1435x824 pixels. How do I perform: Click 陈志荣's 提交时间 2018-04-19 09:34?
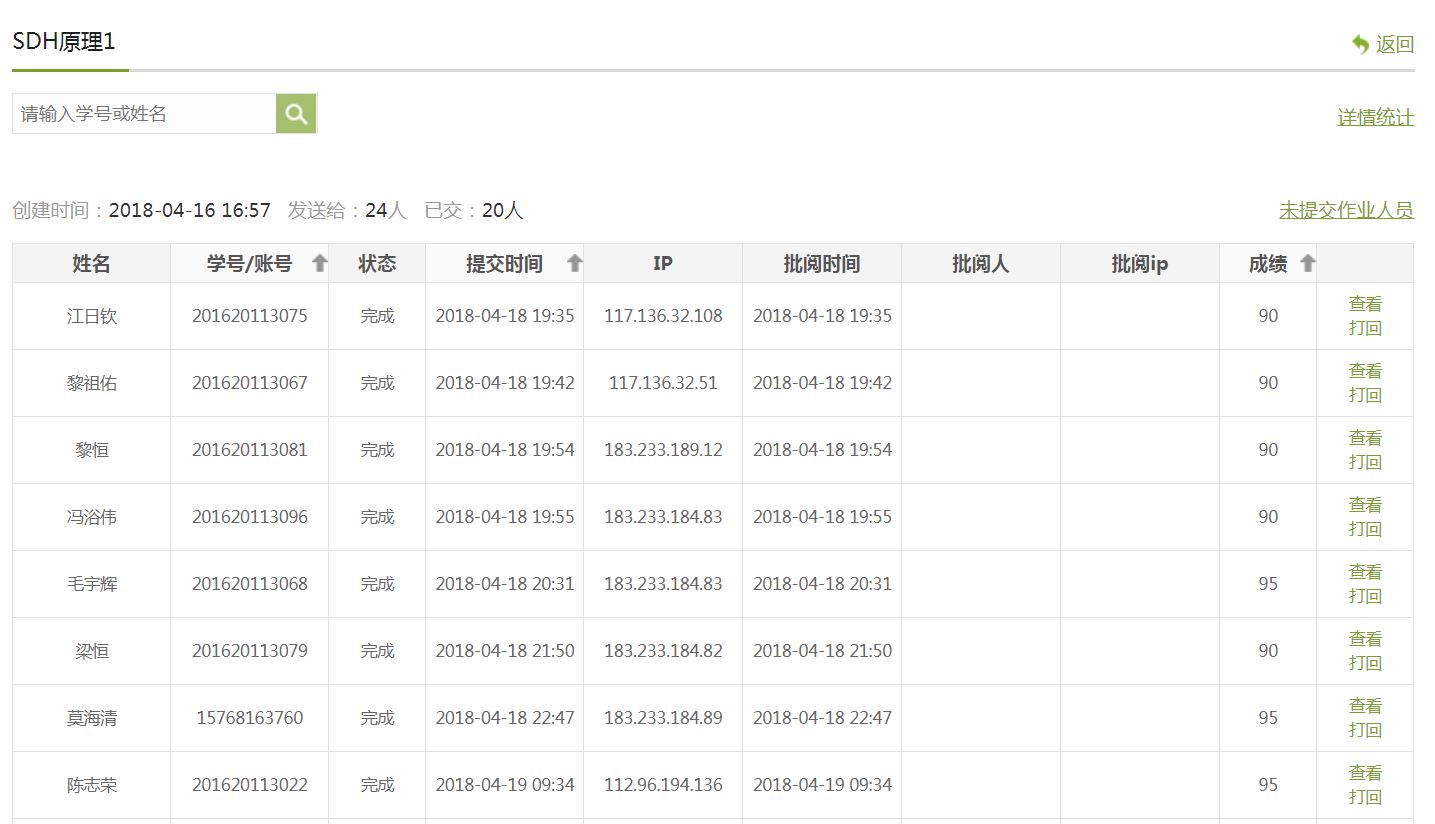(505, 785)
